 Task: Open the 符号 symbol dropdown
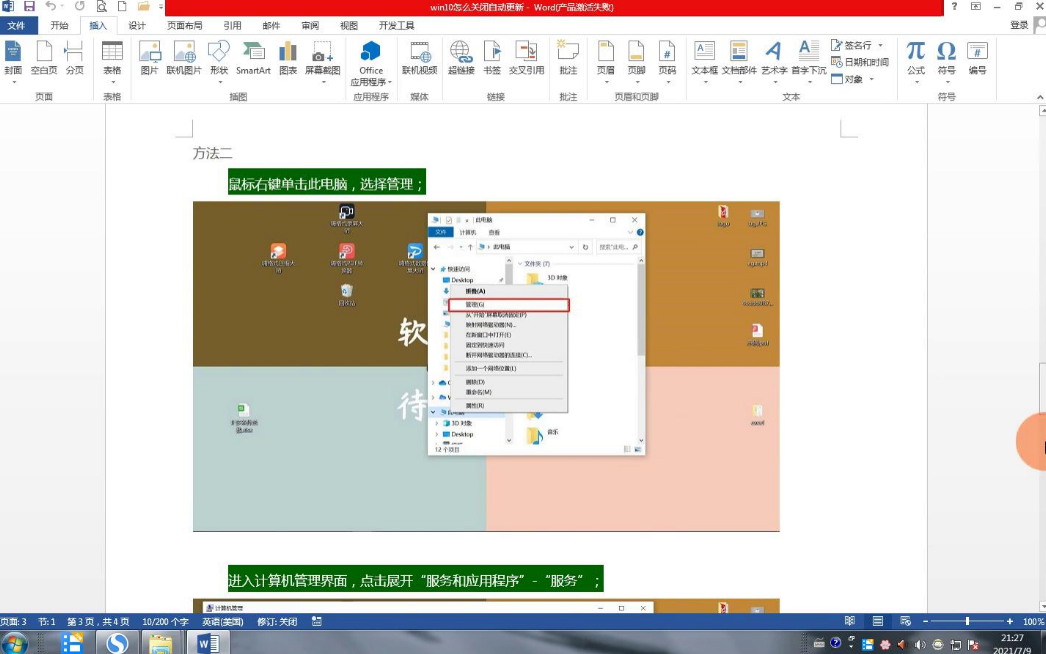click(946, 61)
